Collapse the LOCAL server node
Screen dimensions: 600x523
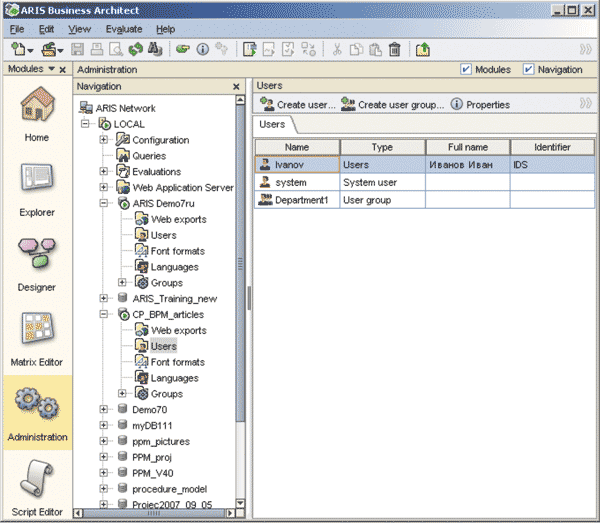pos(85,124)
